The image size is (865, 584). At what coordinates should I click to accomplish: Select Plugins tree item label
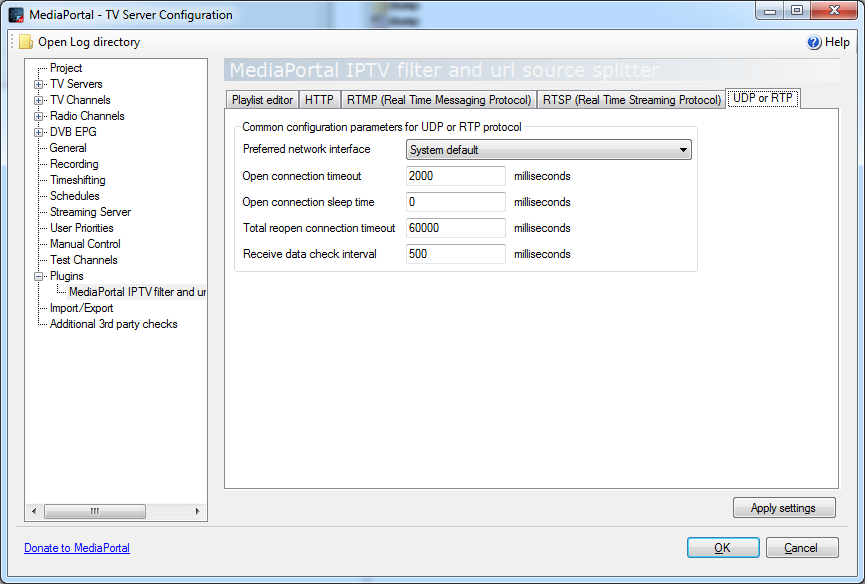(x=67, y=276)
